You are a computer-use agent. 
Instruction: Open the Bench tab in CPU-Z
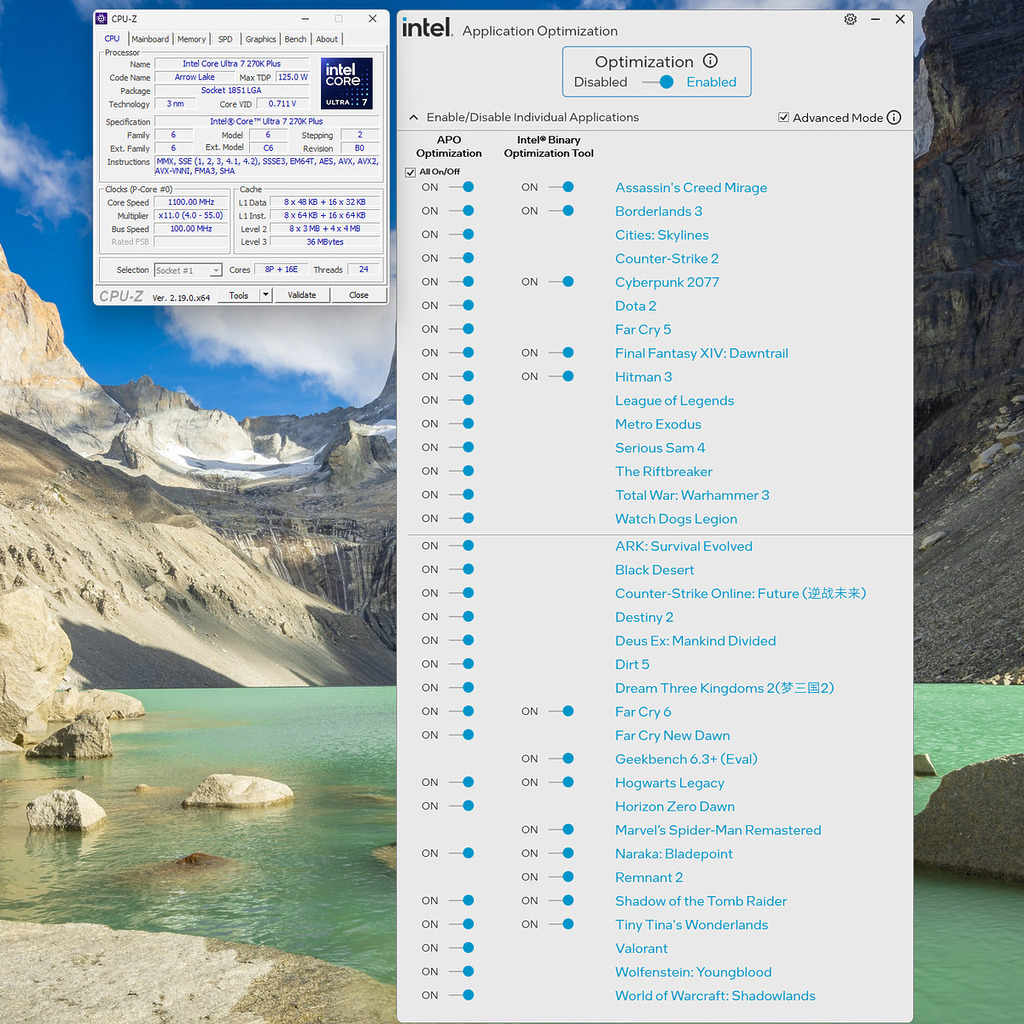[295, 39]
